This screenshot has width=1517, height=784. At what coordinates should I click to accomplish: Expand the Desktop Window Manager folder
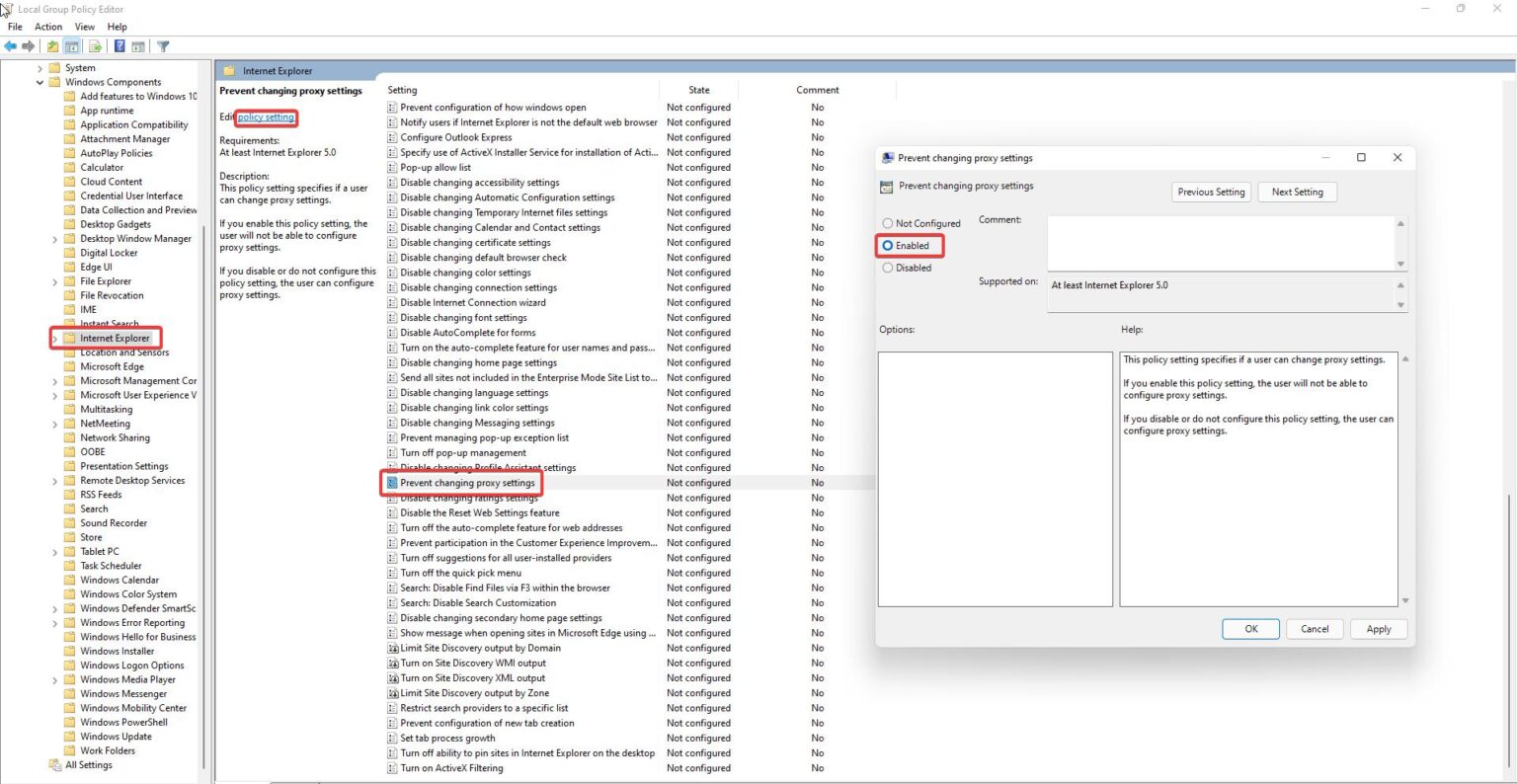pyautogui.click(x=55, y=238)
